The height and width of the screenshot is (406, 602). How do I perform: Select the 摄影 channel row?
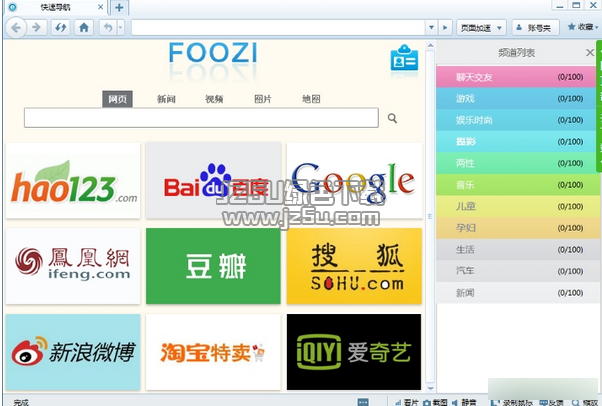tap(516, 141)
